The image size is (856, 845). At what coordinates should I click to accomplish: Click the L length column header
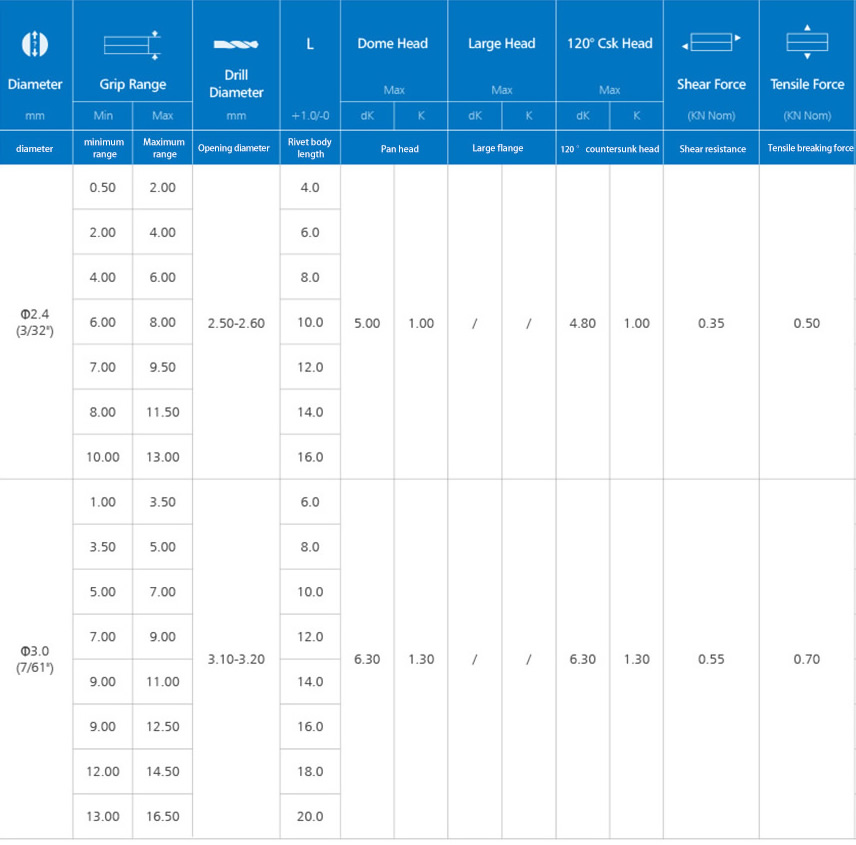pos(310,43)
